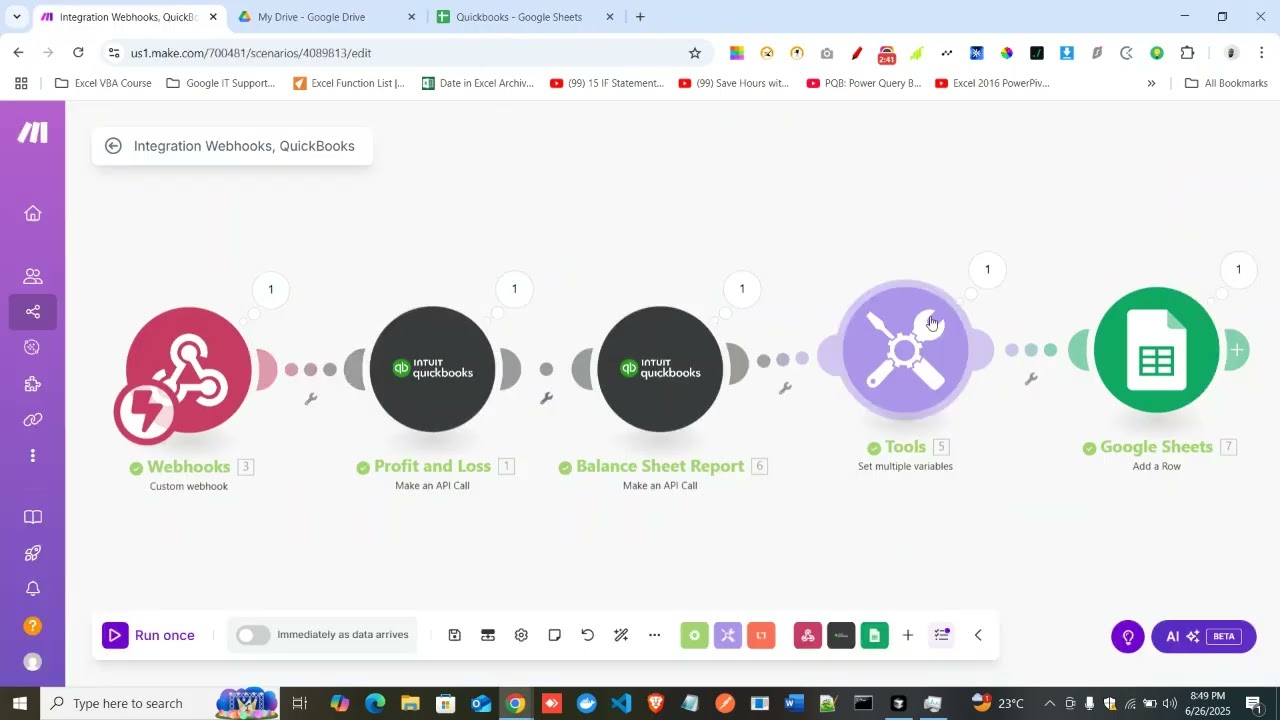This screenshot has width=1280, height=720.
Task: Click the auto-align magic wand icon
Action: click(621, 635)
